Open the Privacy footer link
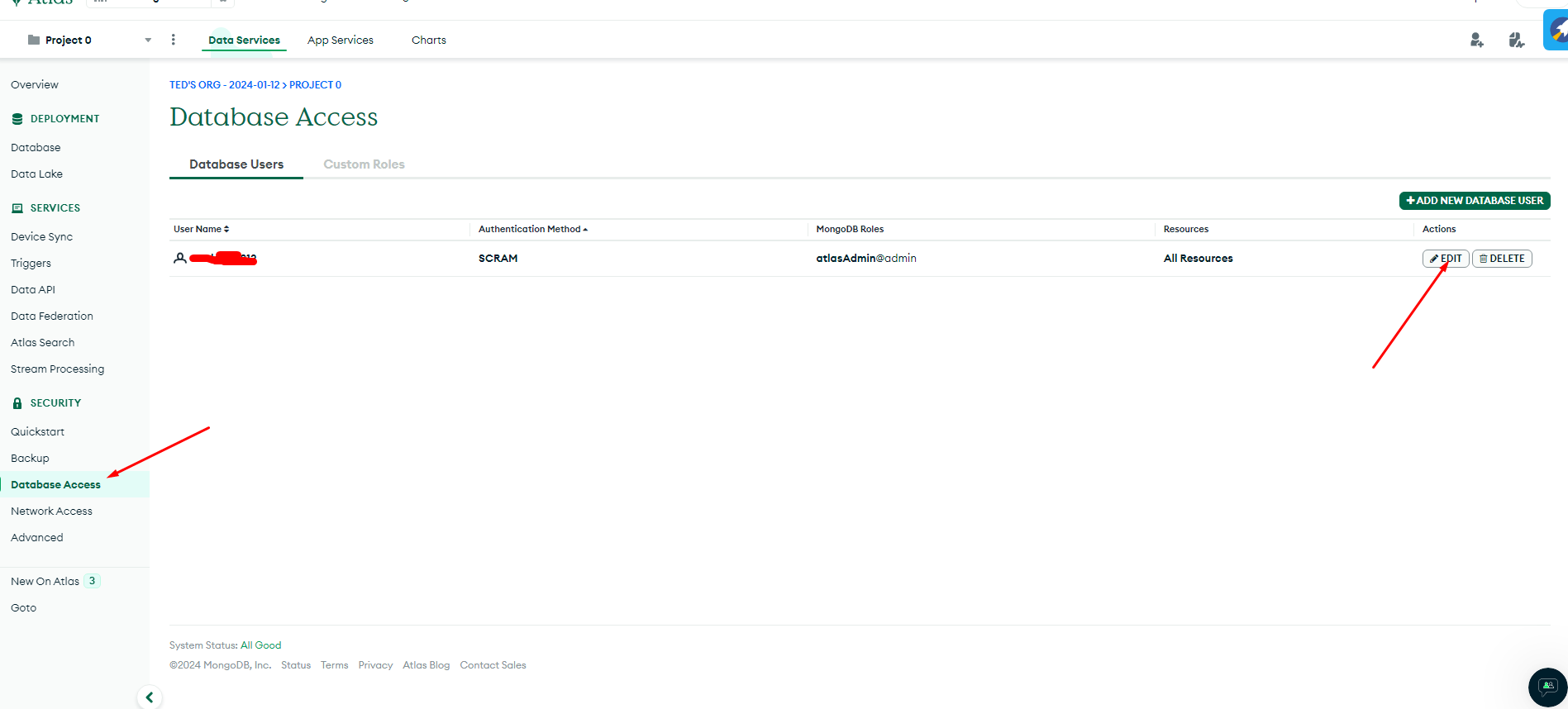The image size is (1568, 709). click(375, 665)
